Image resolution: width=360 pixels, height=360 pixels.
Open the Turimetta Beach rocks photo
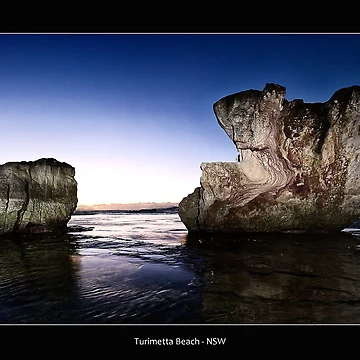(x=180, y=179)
